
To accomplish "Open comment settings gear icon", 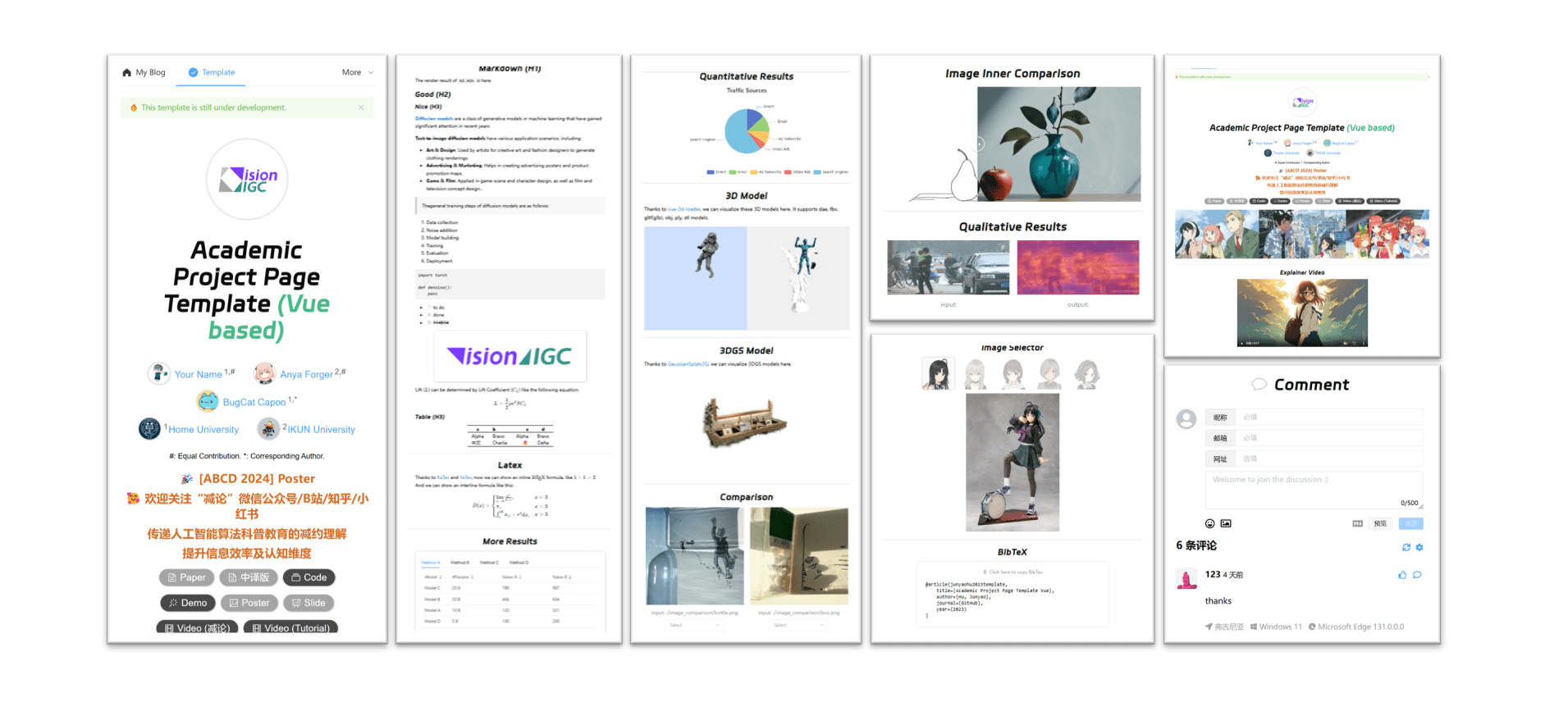I will [x=1419, y=547].
